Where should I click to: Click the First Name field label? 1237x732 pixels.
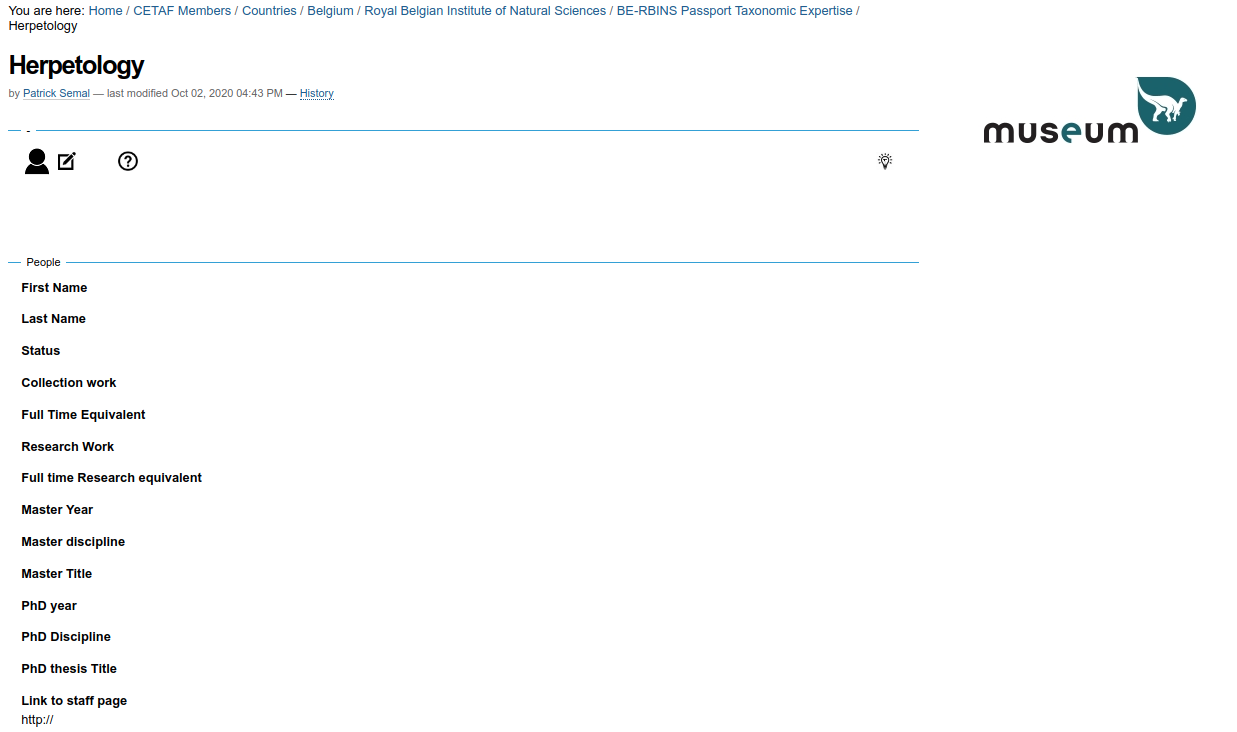(54, 288)
